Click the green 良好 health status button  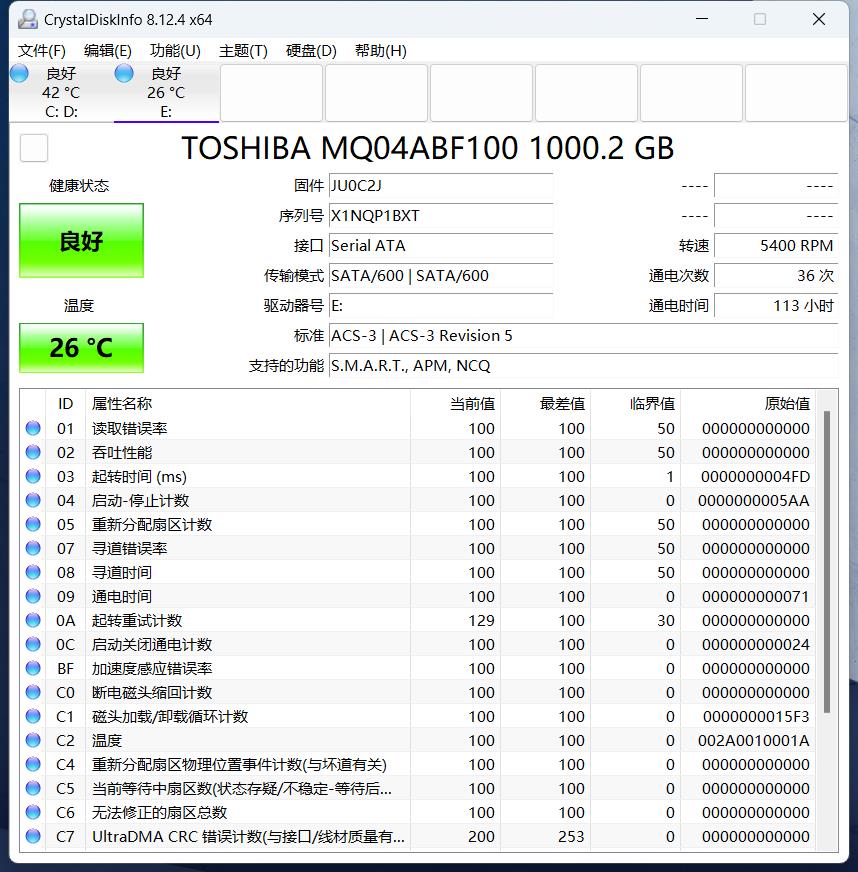[x=80, y=240]
